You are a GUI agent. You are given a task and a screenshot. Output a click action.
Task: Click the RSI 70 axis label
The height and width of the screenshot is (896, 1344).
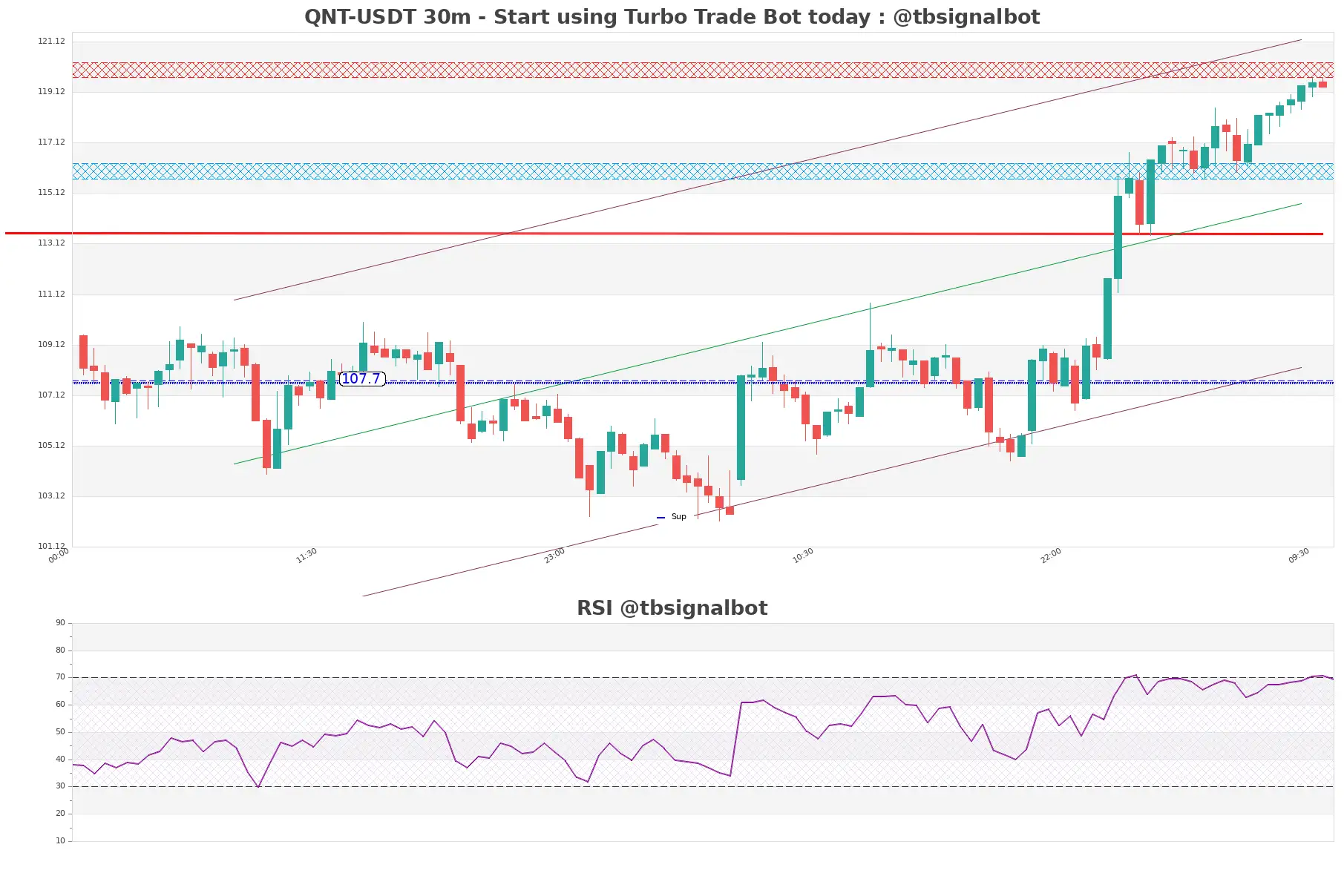tap(60, 677)
